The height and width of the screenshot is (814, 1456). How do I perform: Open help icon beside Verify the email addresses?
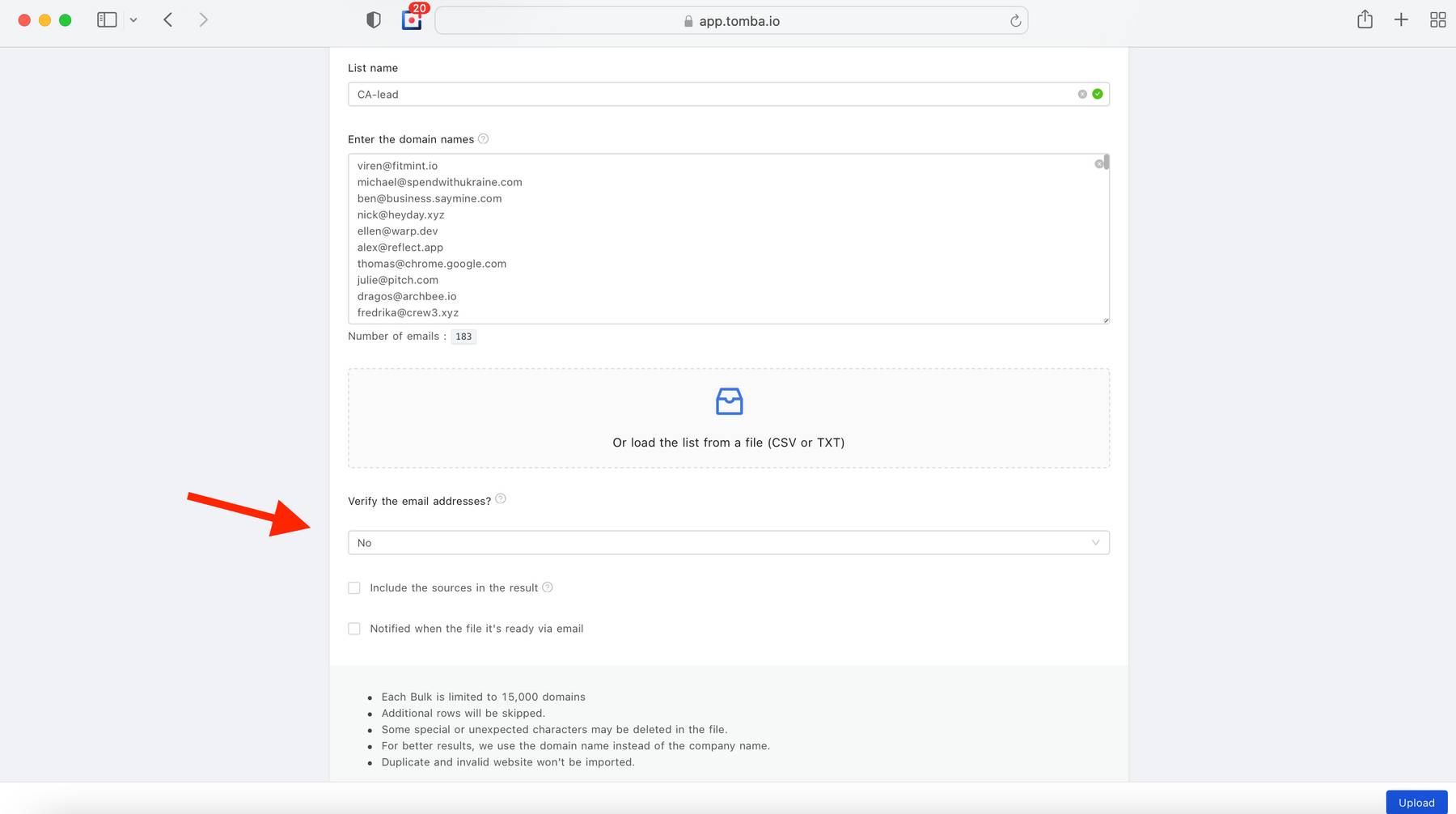501,498
